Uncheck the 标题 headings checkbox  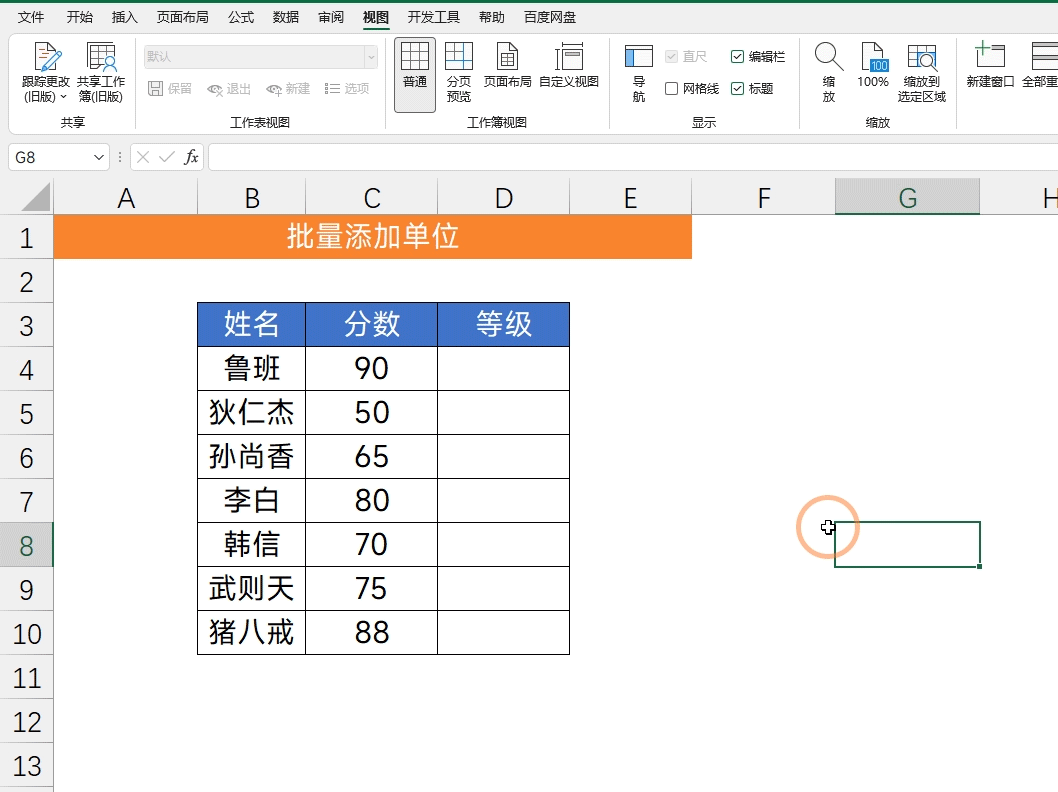click(737, 88)
